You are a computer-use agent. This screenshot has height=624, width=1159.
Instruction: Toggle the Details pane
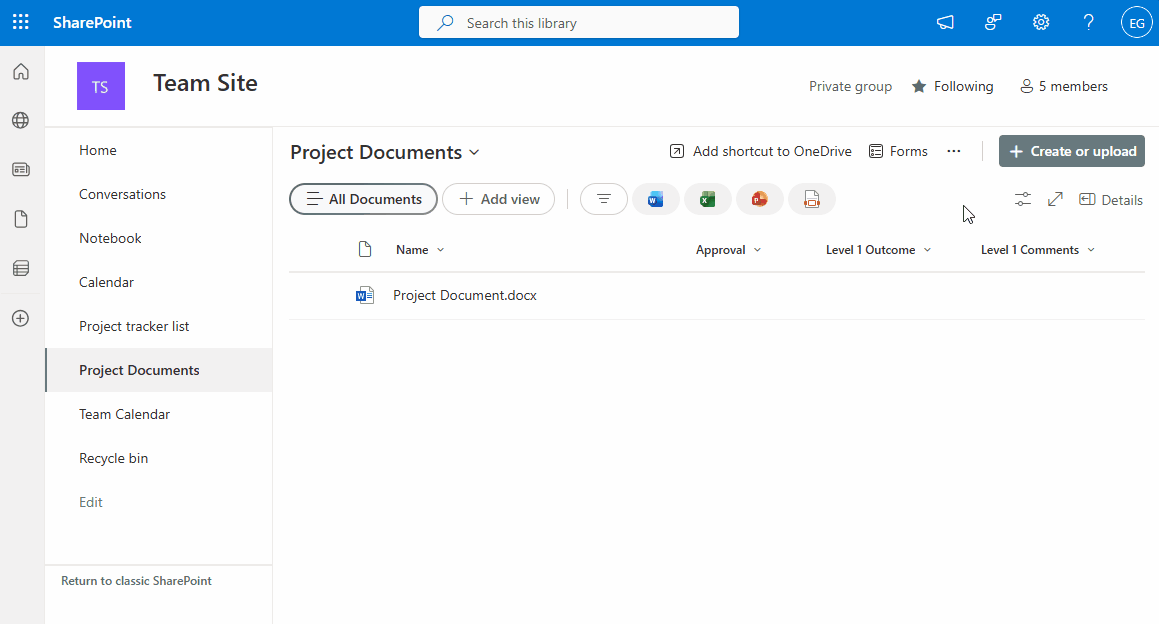[1111, 200]
